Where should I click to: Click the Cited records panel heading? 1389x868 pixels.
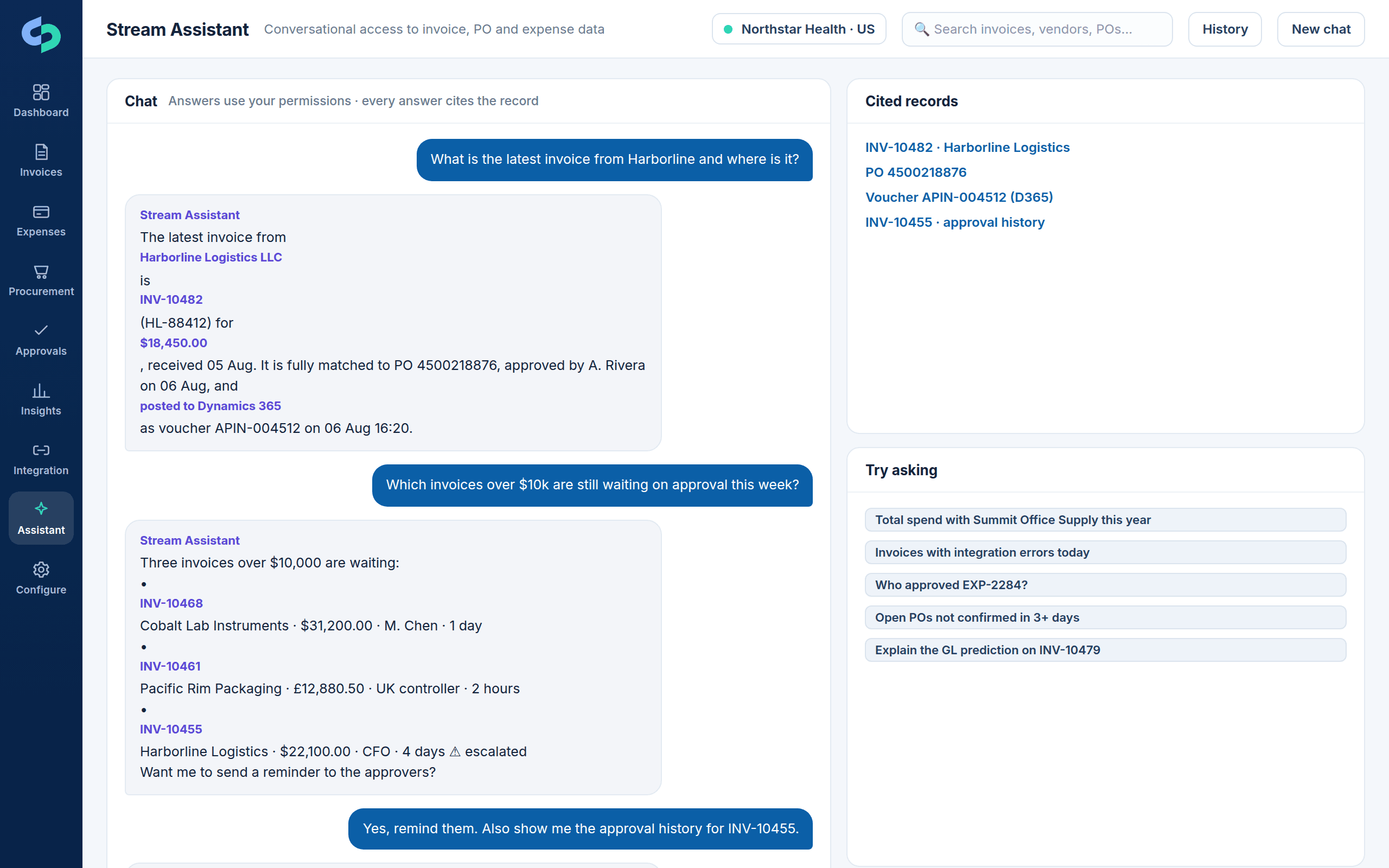click(x=912, y=101)
